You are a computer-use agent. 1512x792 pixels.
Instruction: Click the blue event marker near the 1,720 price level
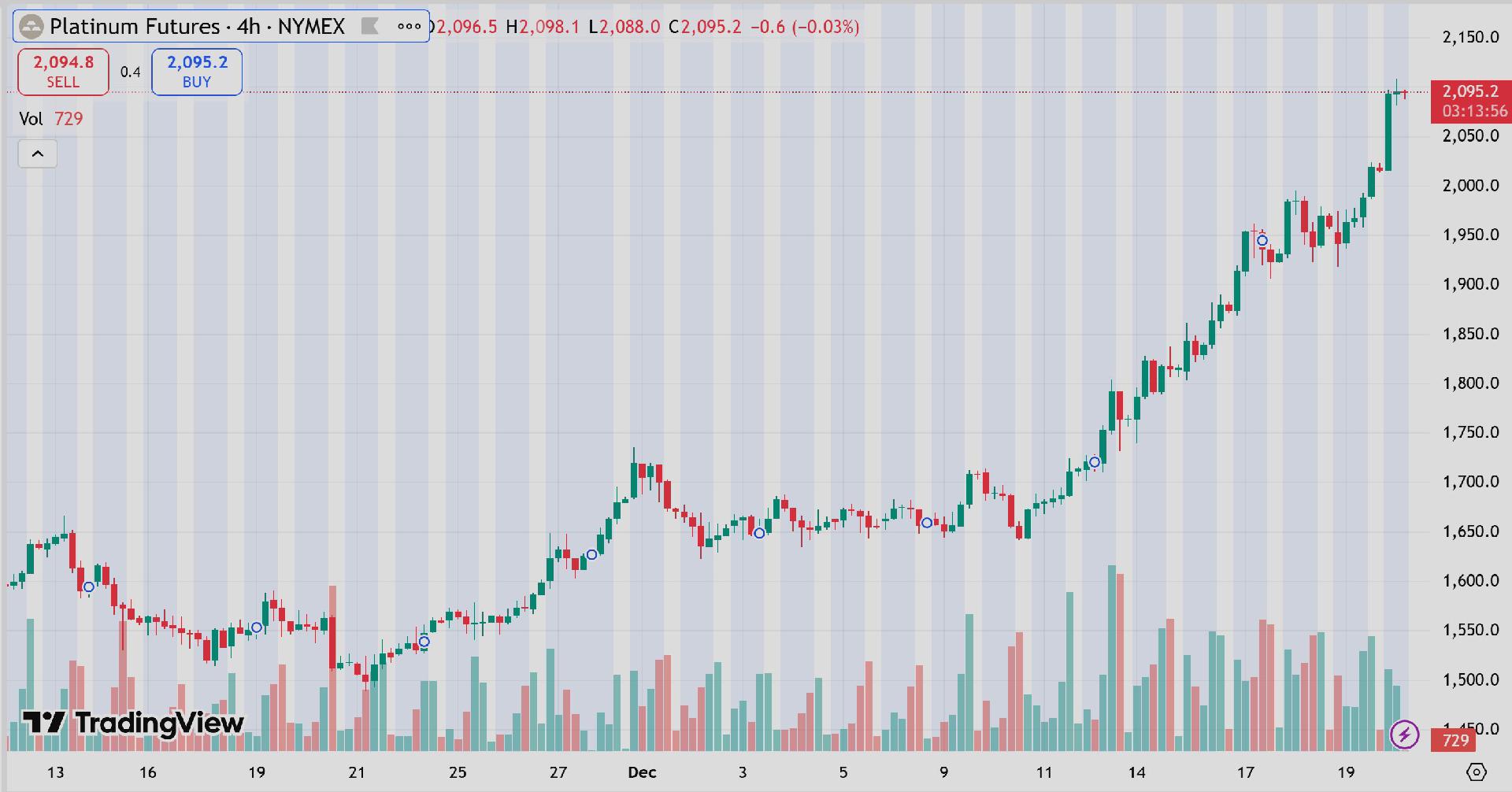[1095, 462]
